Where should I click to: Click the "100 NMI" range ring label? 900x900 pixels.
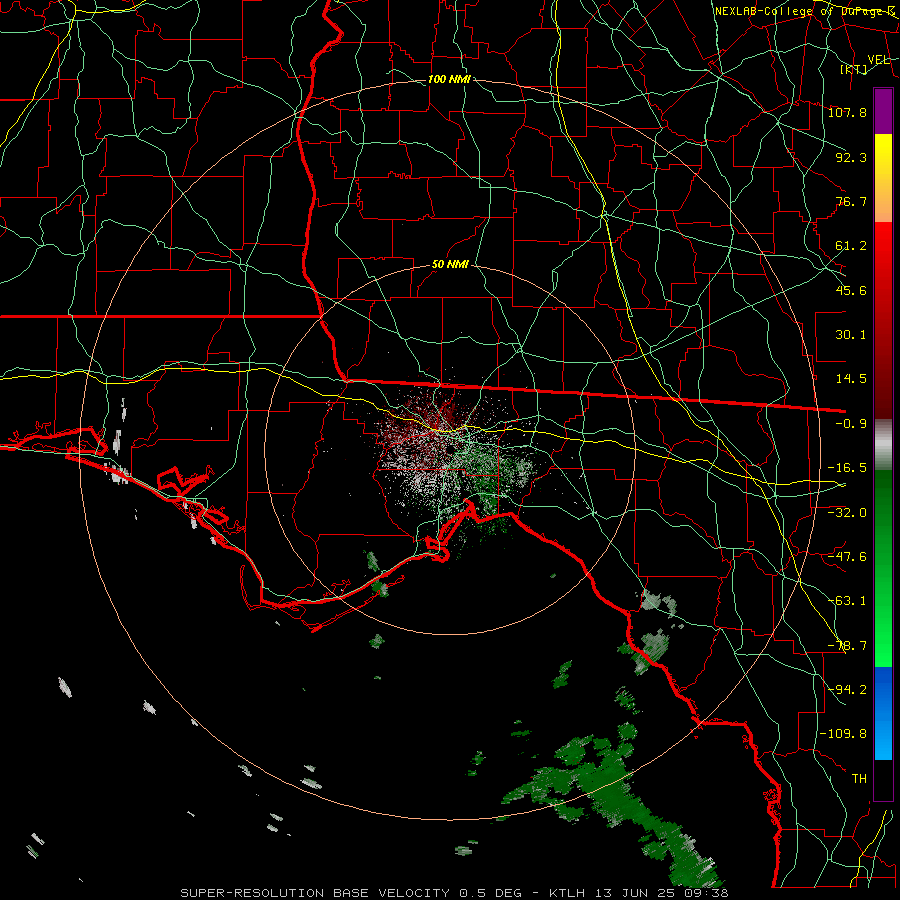click(449, 79)
